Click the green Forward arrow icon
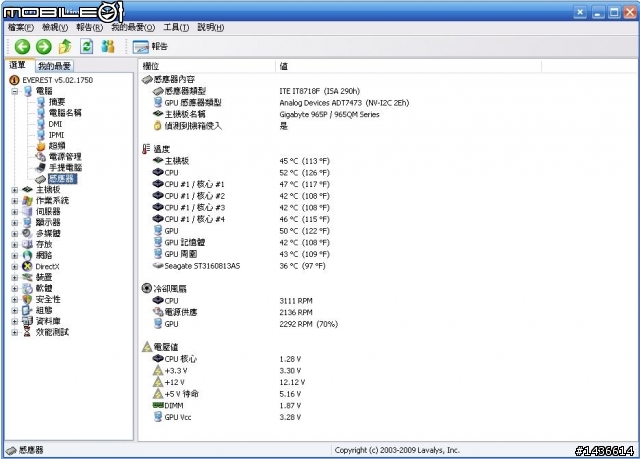 44,47
